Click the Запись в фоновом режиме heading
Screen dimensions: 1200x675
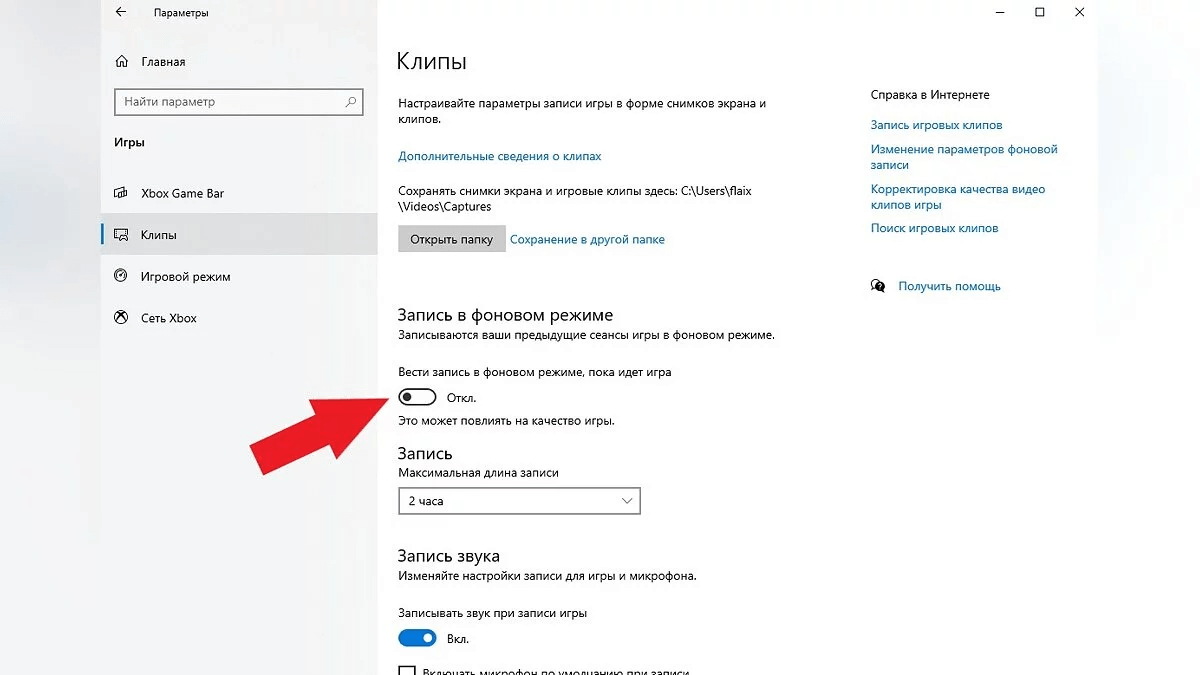coord(505,315)
